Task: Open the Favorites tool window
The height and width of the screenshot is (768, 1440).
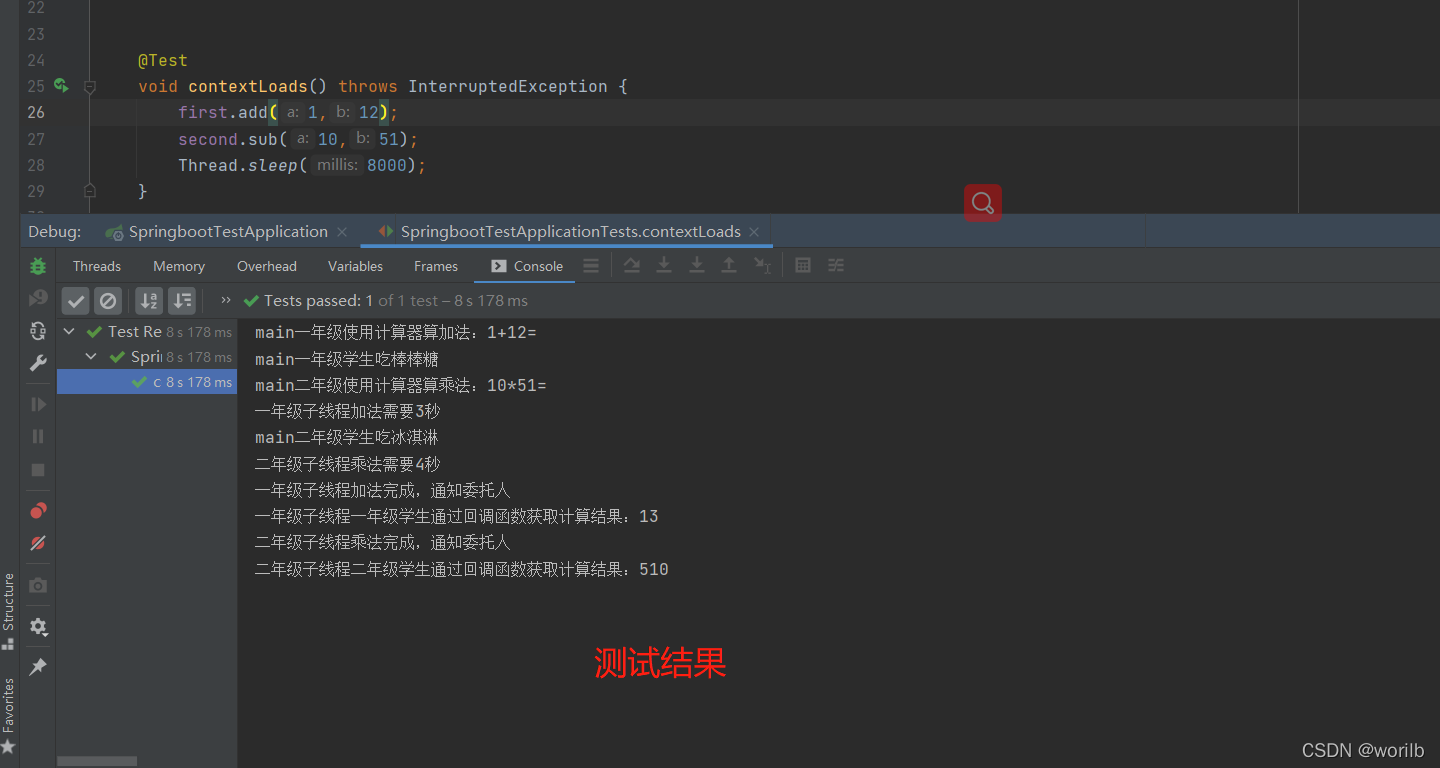Action: tap(9, 715)
